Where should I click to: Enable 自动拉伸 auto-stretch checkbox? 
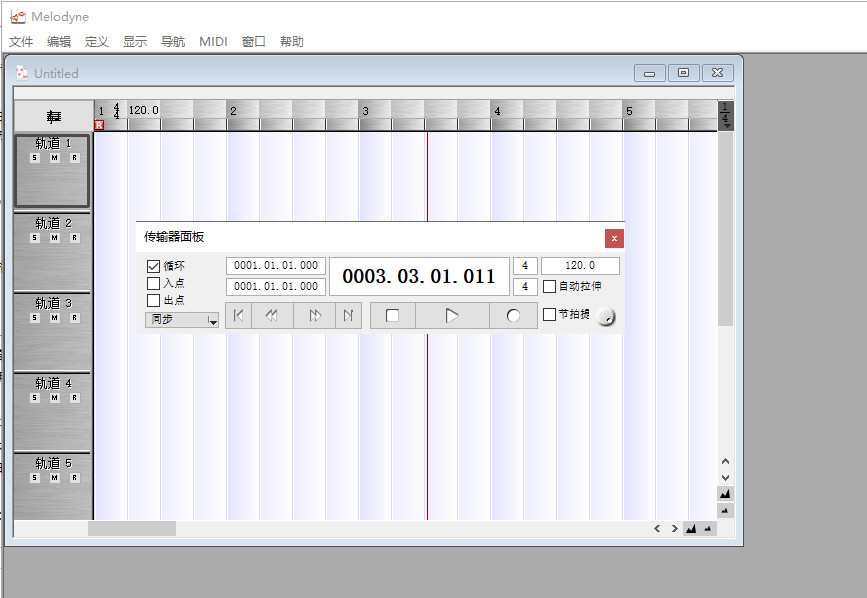[x=549, y=287]
